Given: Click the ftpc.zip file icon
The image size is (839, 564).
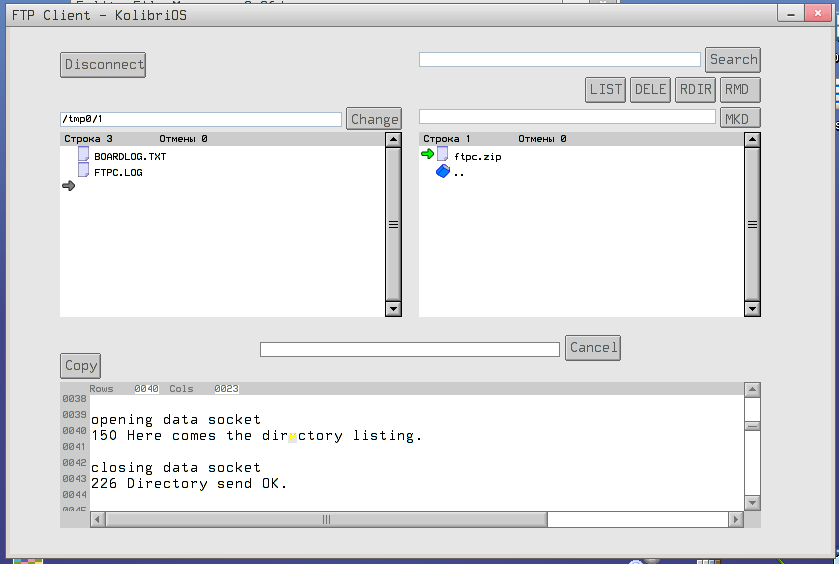Looking at the screenshot, I should [442, 155].
